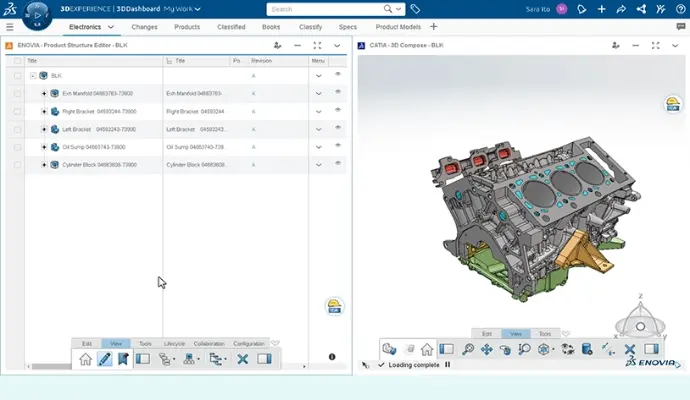The height and width of the screenshot is (400, 690).
Task: Toggle left panel icon in Product Structure Editor toolbar
Action: click(143, 359)
